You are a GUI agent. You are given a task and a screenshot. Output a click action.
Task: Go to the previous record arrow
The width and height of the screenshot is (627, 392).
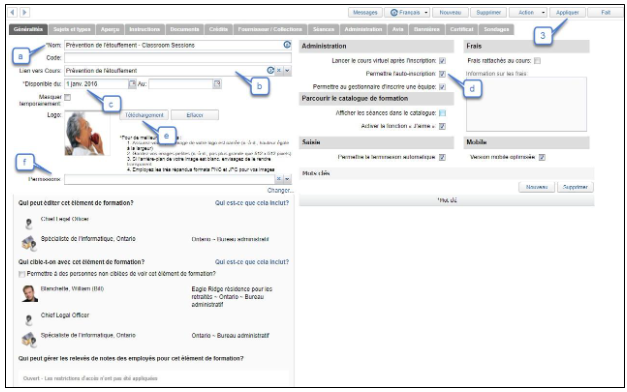pyautogui.click(x=12, y=13)
